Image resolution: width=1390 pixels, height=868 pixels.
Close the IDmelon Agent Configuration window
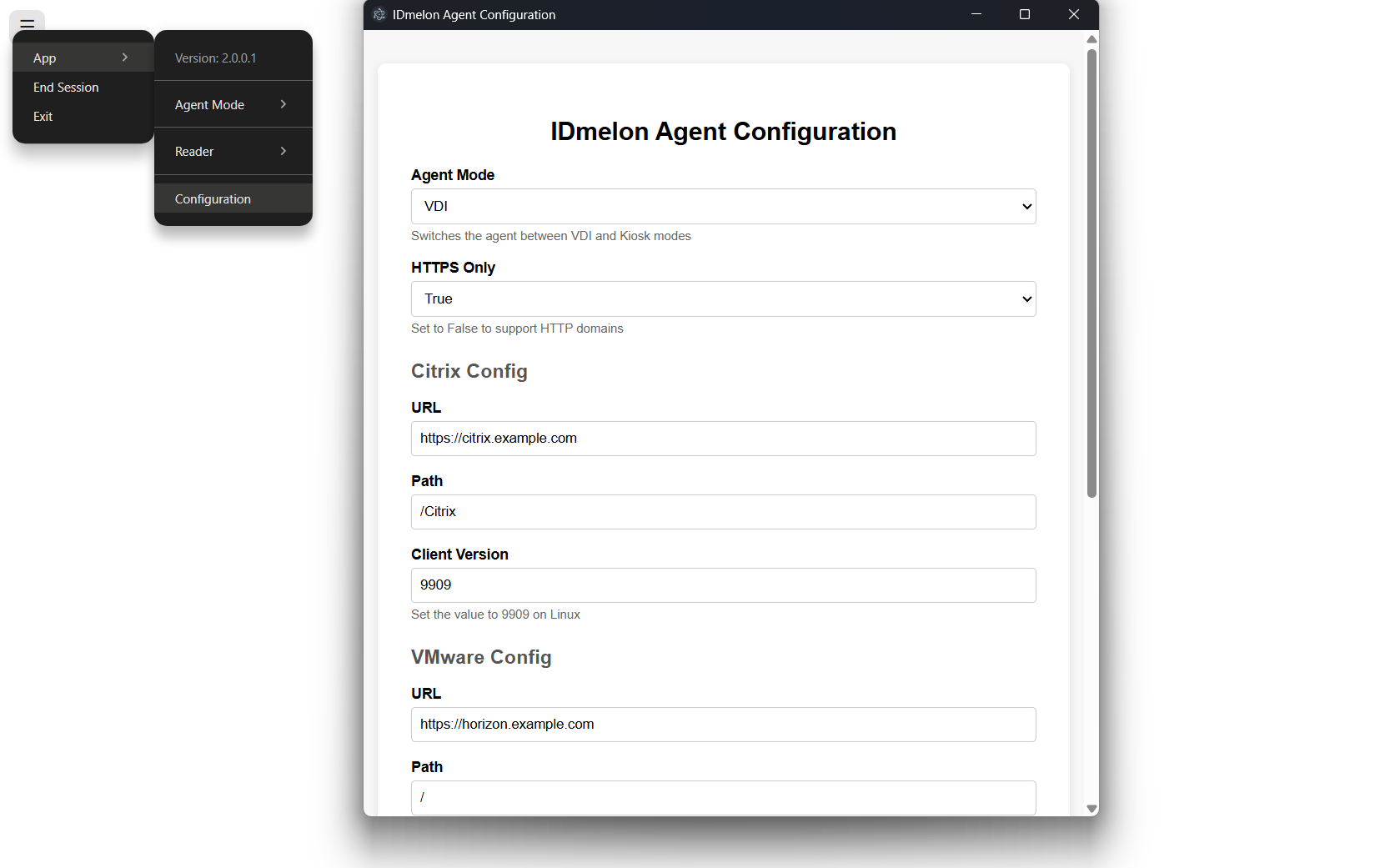point(1074,14)
